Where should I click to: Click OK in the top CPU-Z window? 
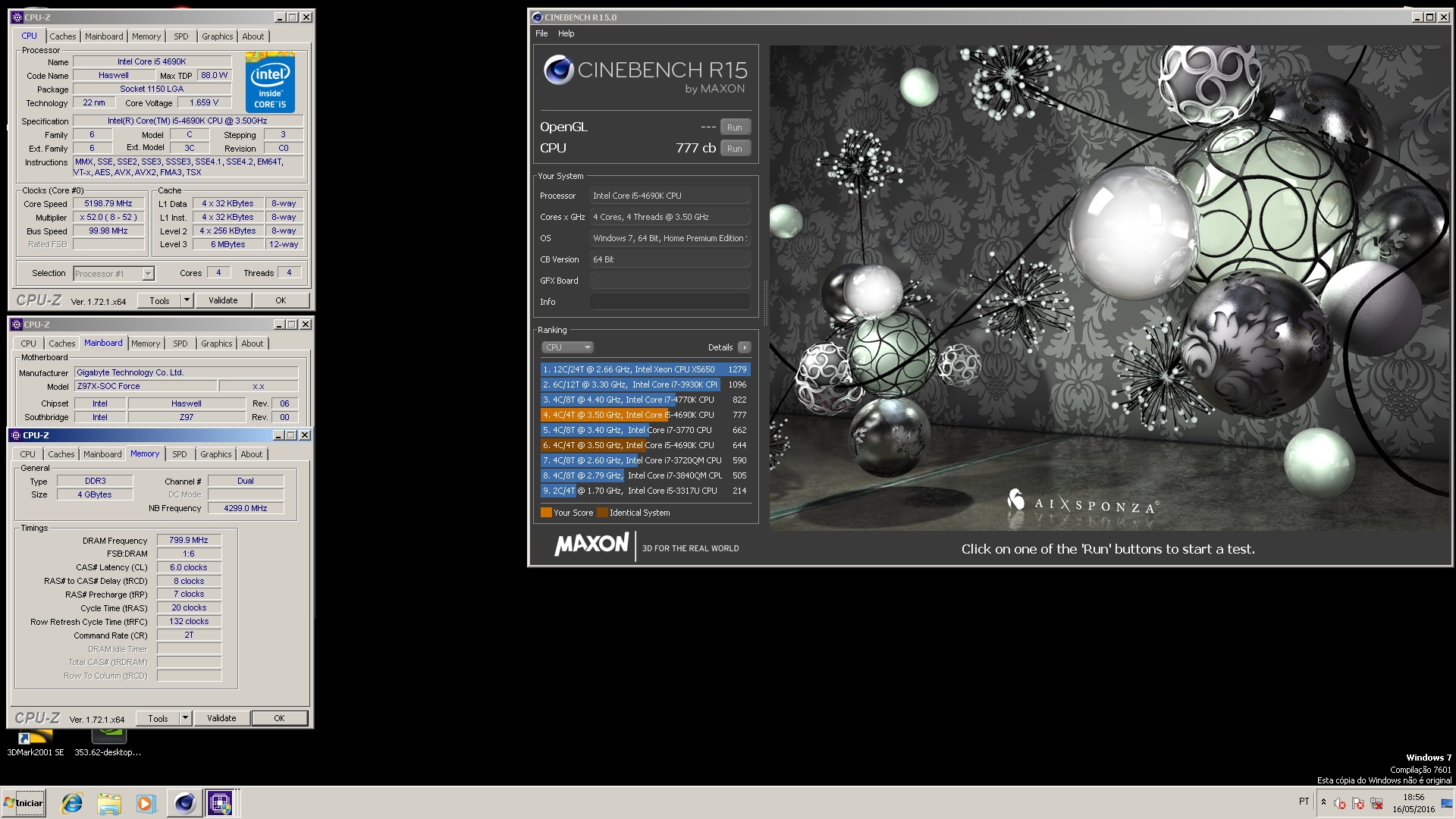point(281,300)
